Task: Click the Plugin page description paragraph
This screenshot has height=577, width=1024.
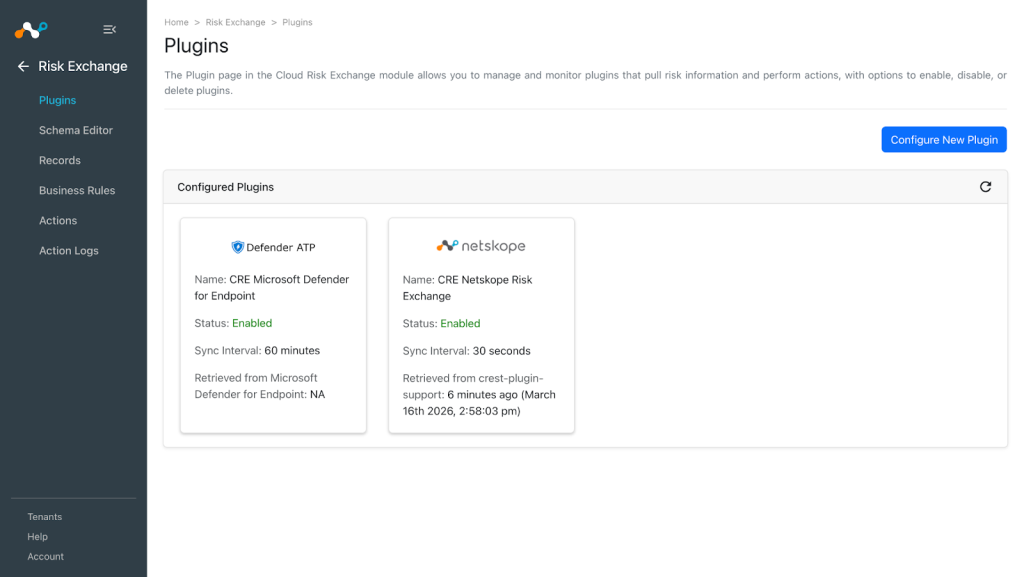Action: point(585,83)
